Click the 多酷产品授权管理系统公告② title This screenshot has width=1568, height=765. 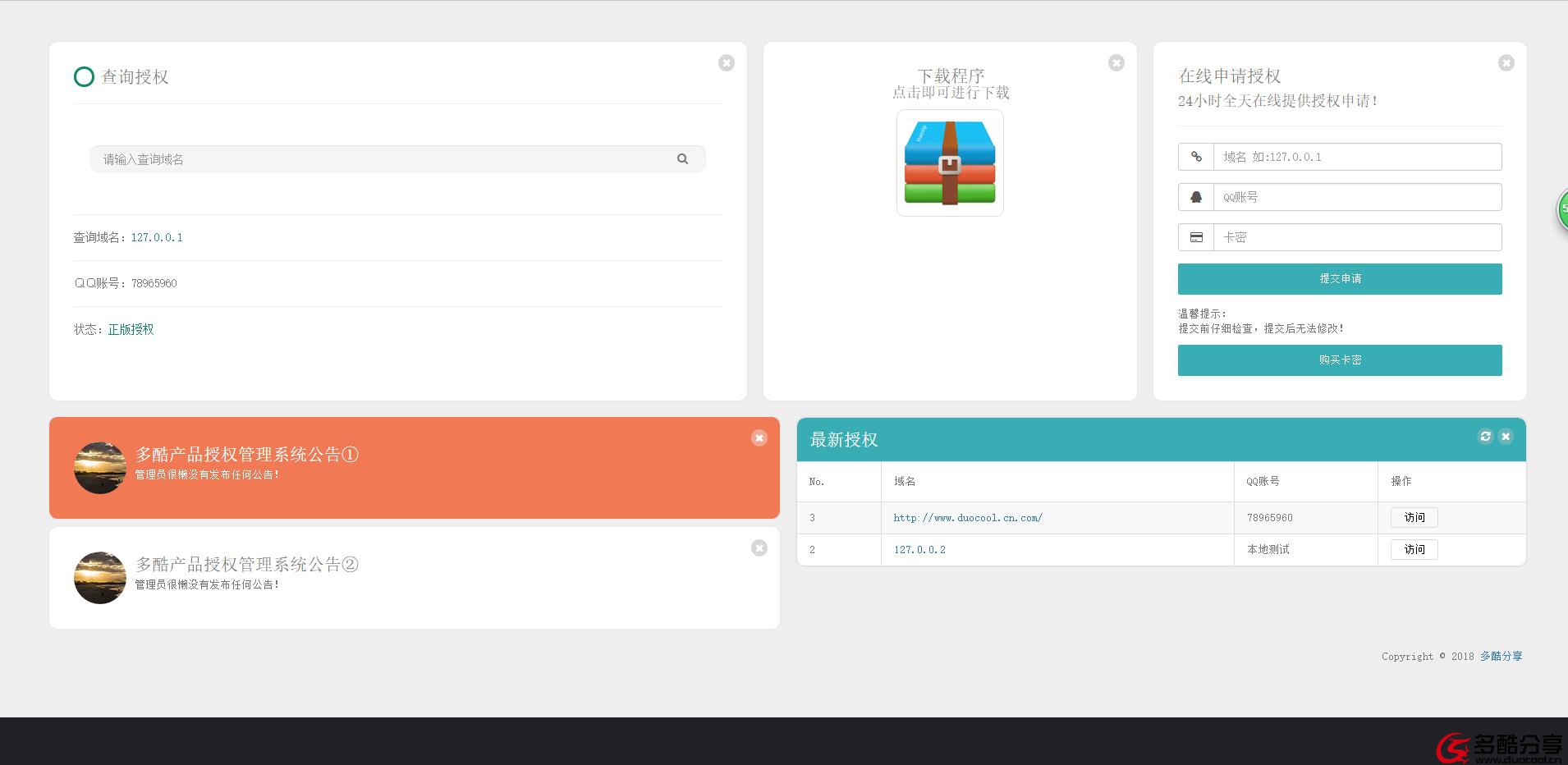pyautogui.click(x=247, y=565)
